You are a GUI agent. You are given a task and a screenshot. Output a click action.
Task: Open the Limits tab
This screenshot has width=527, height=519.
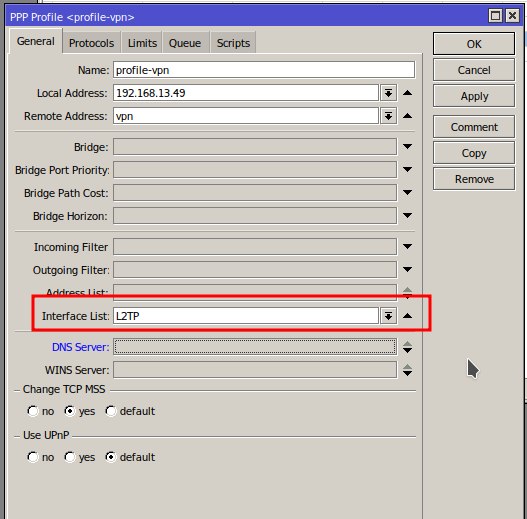tap(142, 43)
